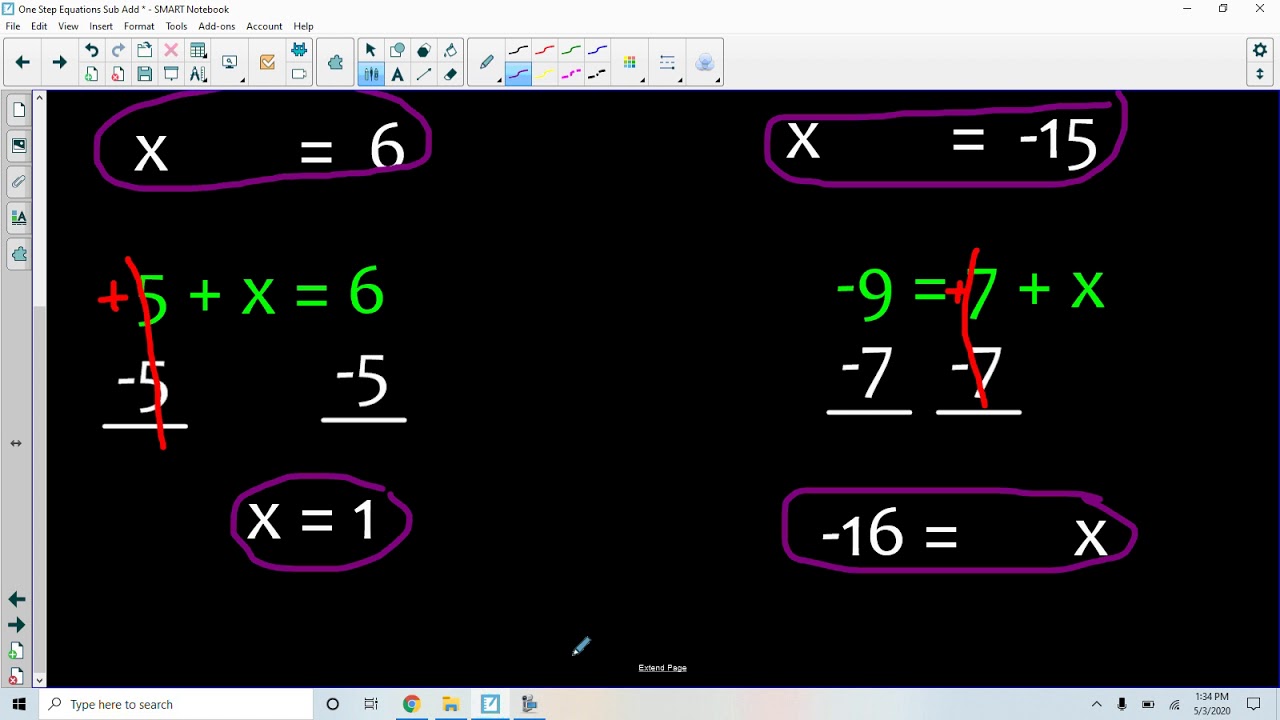The image size is (1280, 720).
Task: Select the Regular Polygons tool
Action: (424, 50)
